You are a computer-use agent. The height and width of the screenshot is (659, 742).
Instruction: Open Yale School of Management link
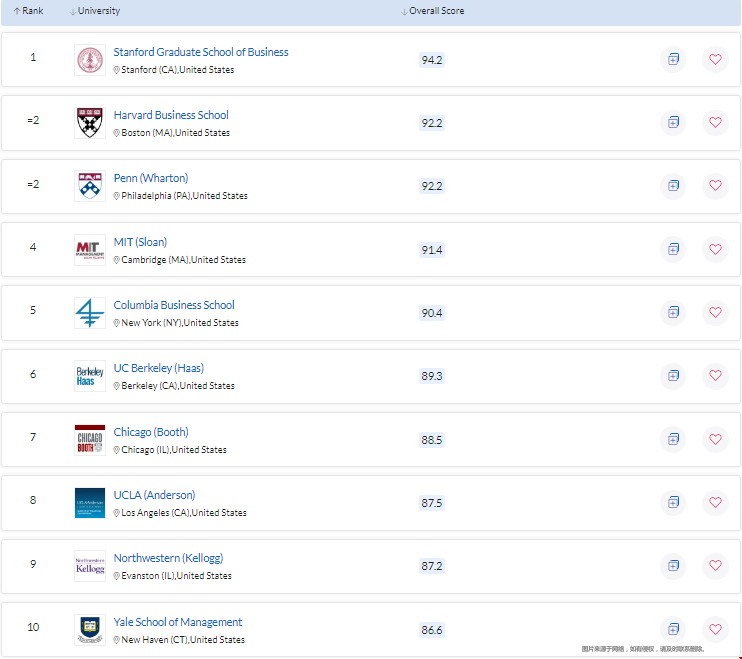(x=177, y=622)
